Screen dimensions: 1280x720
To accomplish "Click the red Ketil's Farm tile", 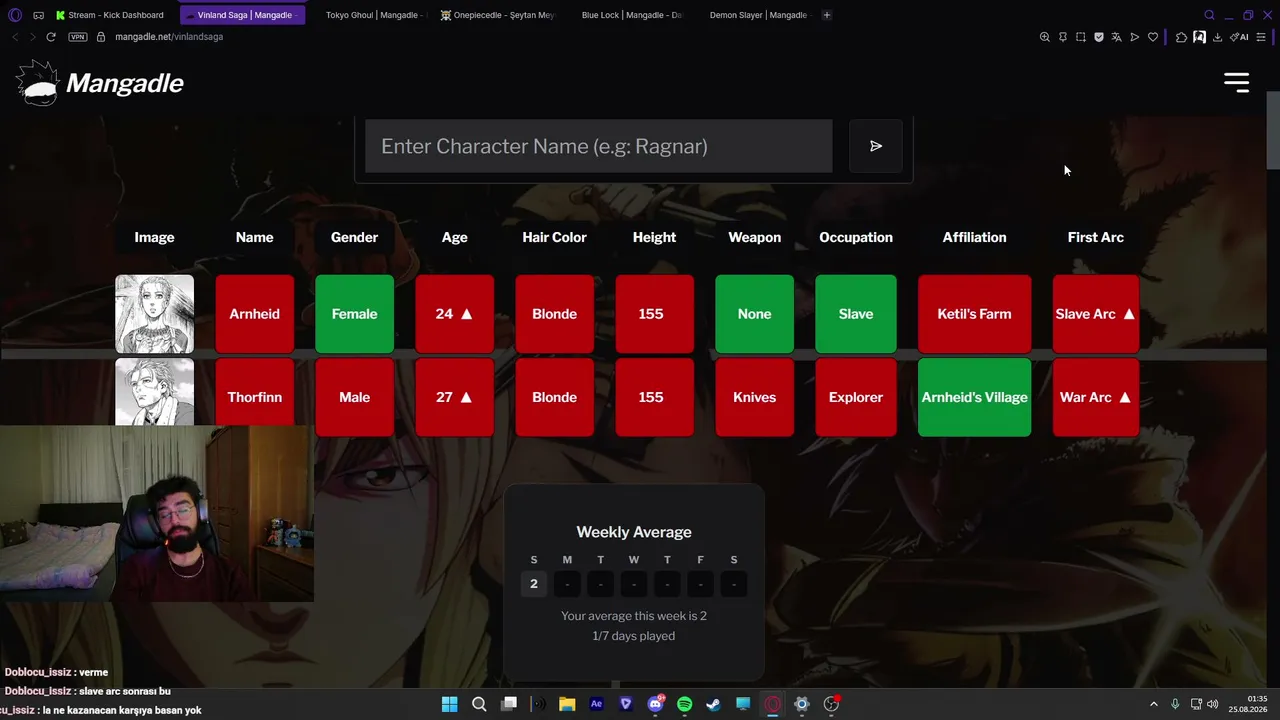I will [974, 314].
